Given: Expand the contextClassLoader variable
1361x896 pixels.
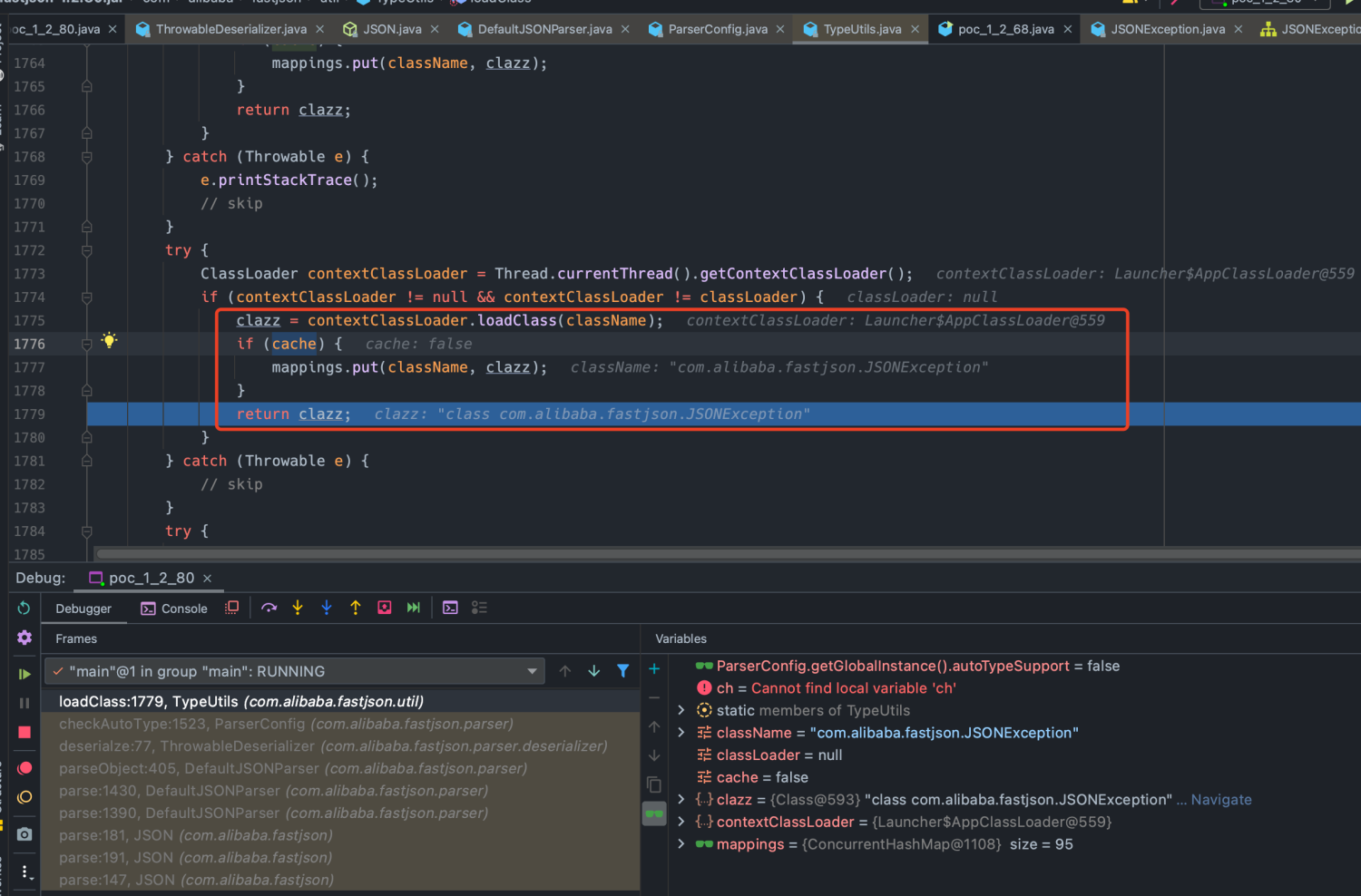Looking at the screenshot, I should (681, 822).
